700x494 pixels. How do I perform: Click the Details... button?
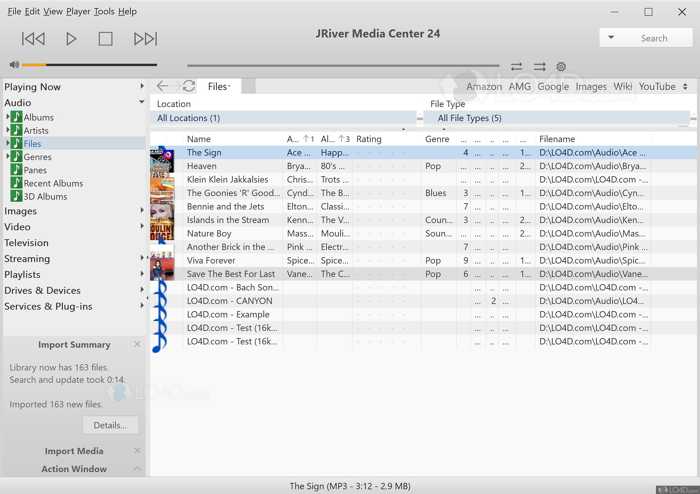click(x=110, y=425)
